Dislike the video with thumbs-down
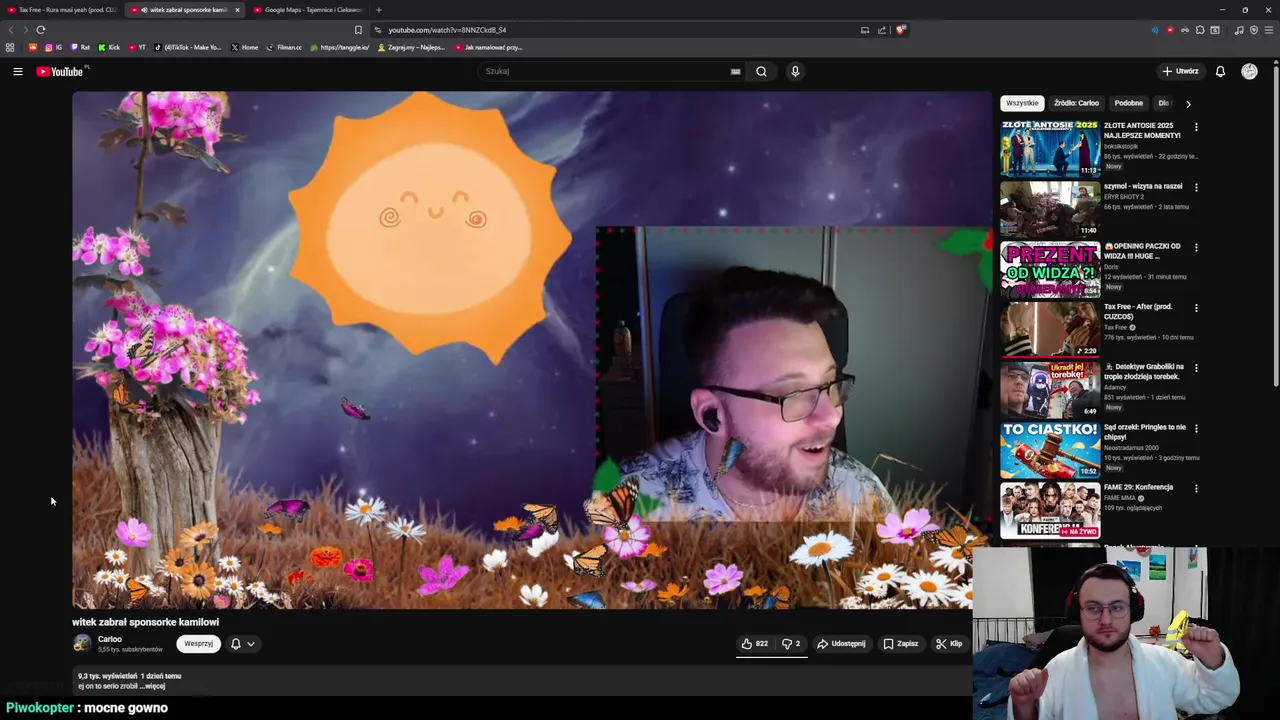 pos(791,644)
